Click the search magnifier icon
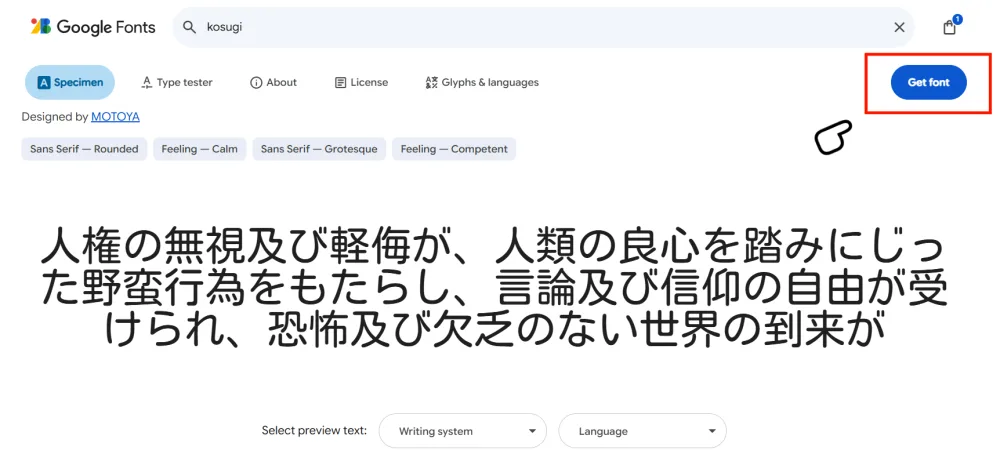Image resolution: width=1000 pixels, height=465 pixels. tap(189, 27)
